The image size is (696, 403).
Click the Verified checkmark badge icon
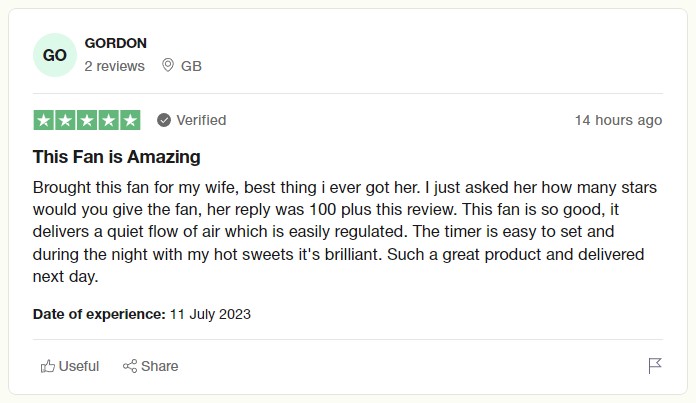tap(164, 120)
